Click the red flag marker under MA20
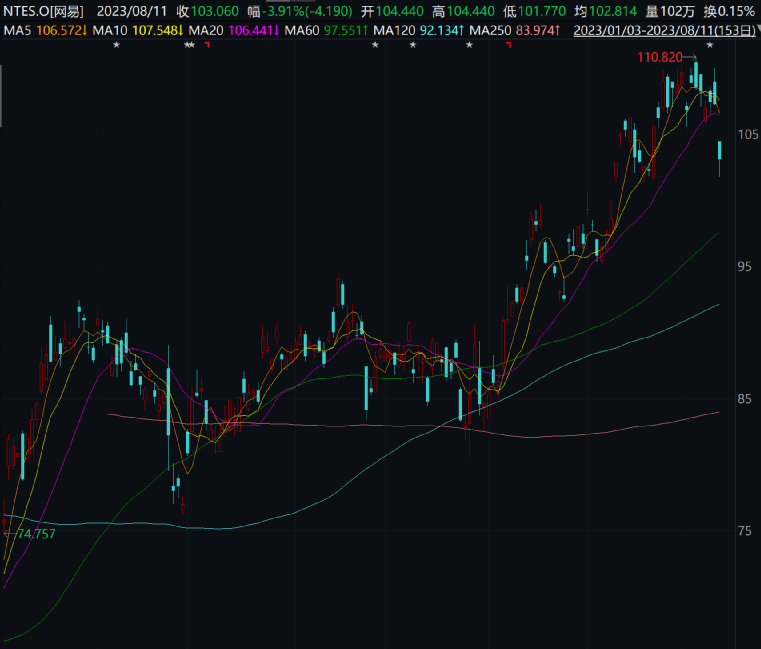761x649 pixels. 207,46
